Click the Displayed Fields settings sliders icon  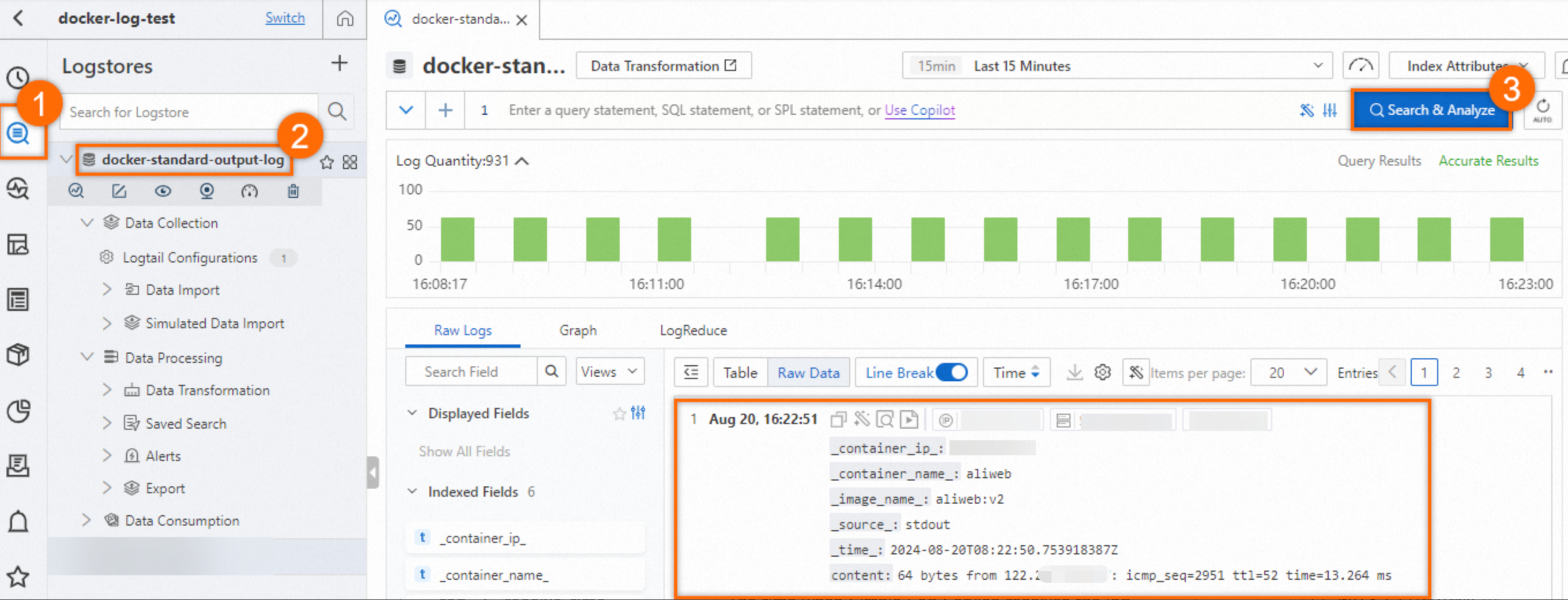pos(639,413)
